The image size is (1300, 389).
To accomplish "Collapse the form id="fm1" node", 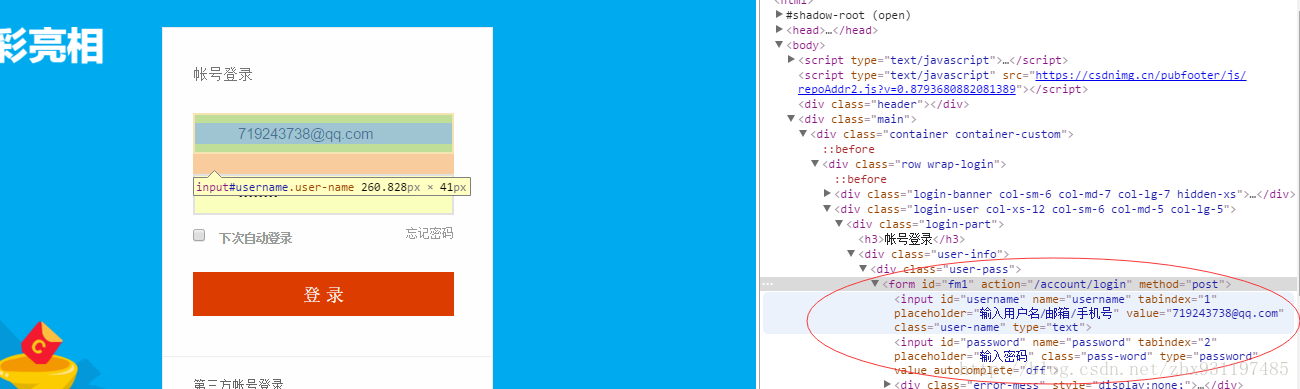I will tap(876, 284).
